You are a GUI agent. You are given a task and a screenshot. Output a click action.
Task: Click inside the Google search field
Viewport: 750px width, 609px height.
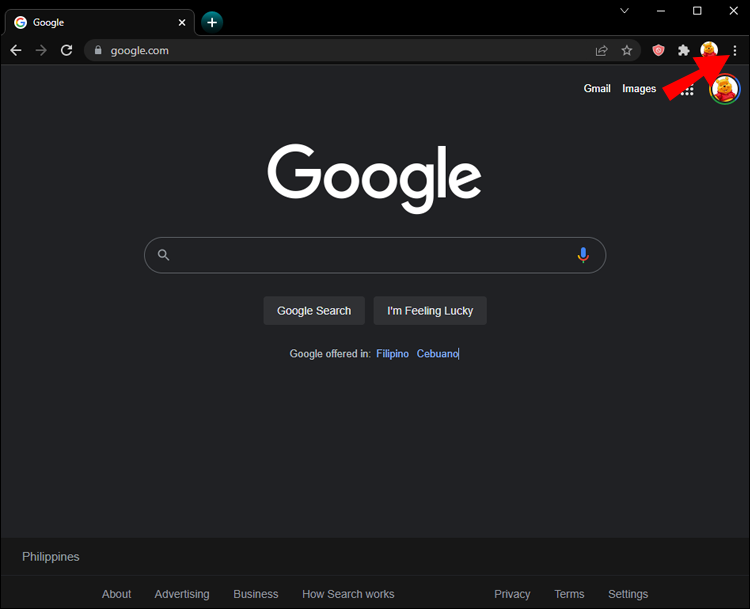[375, 255]
